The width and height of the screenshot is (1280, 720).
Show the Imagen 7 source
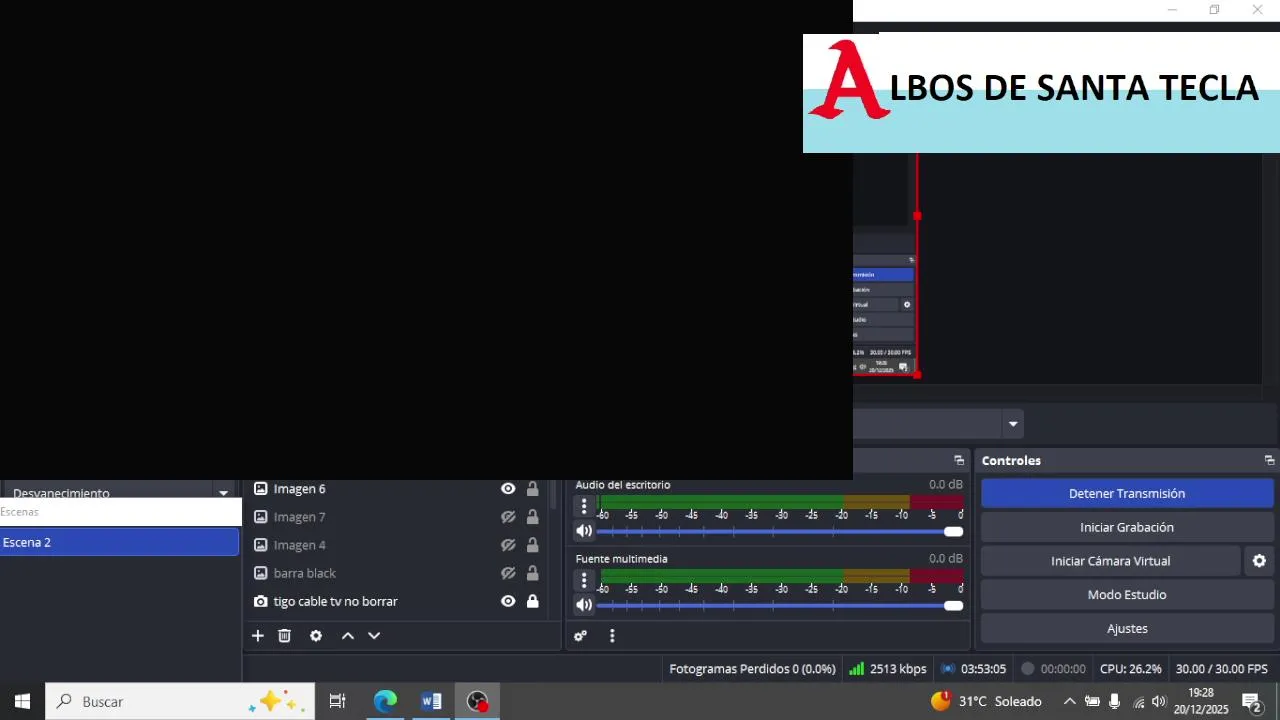coord(508,517)
